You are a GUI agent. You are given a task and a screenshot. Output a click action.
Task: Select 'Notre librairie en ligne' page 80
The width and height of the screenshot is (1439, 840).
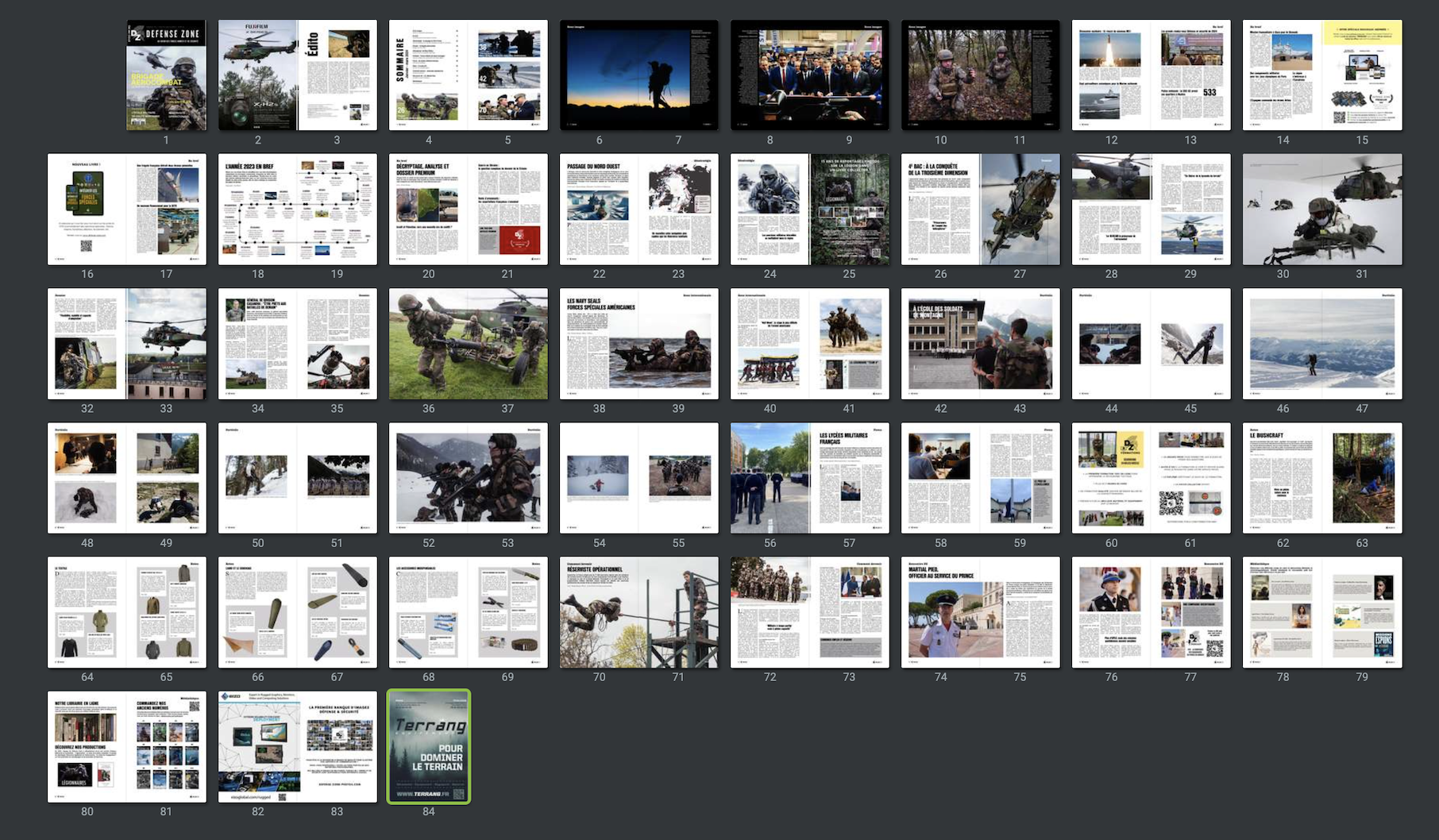coord(87,746)
